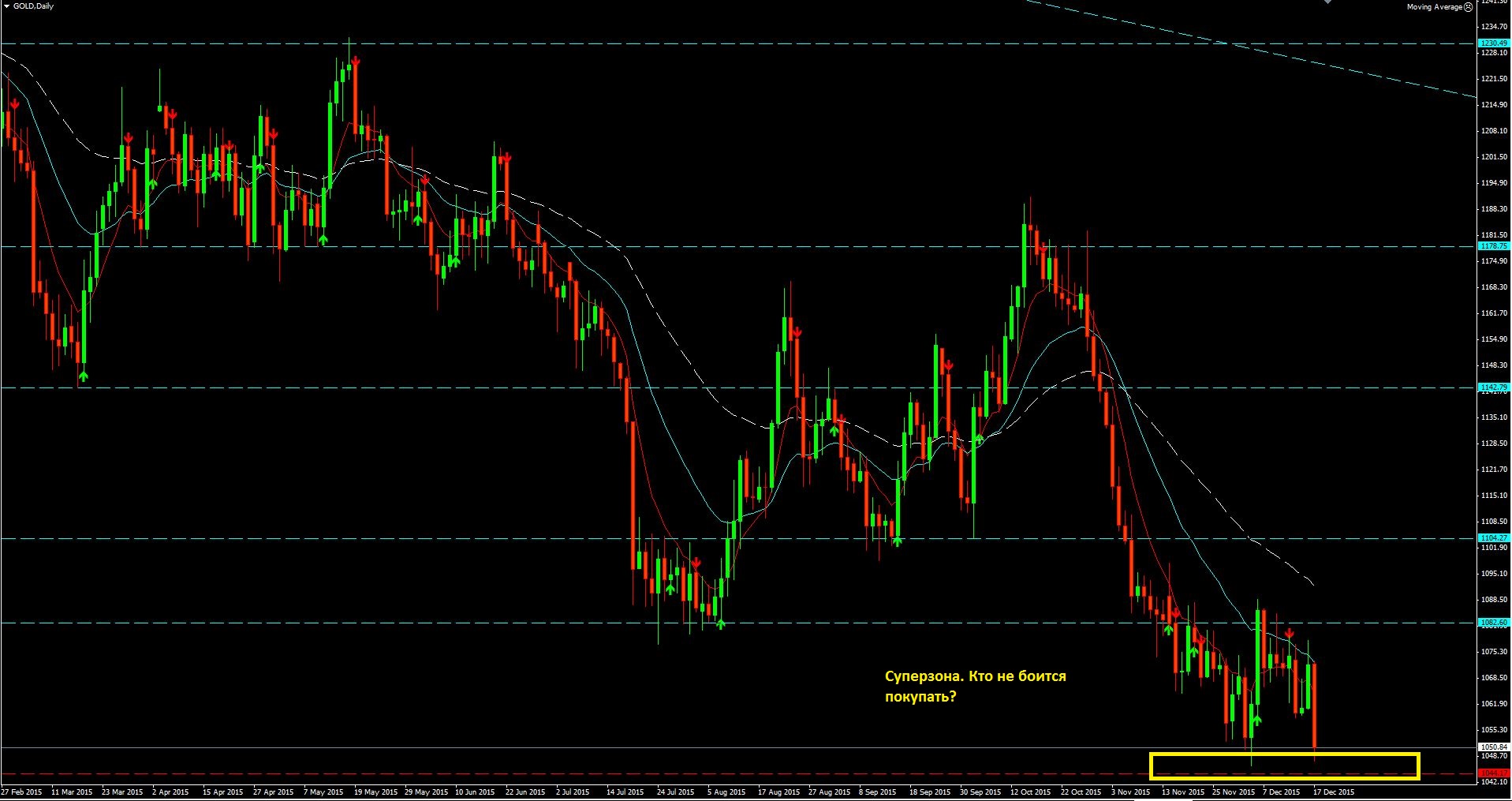
Task: Click the 1154.90 price scale value
Action: coord(1495,339)
